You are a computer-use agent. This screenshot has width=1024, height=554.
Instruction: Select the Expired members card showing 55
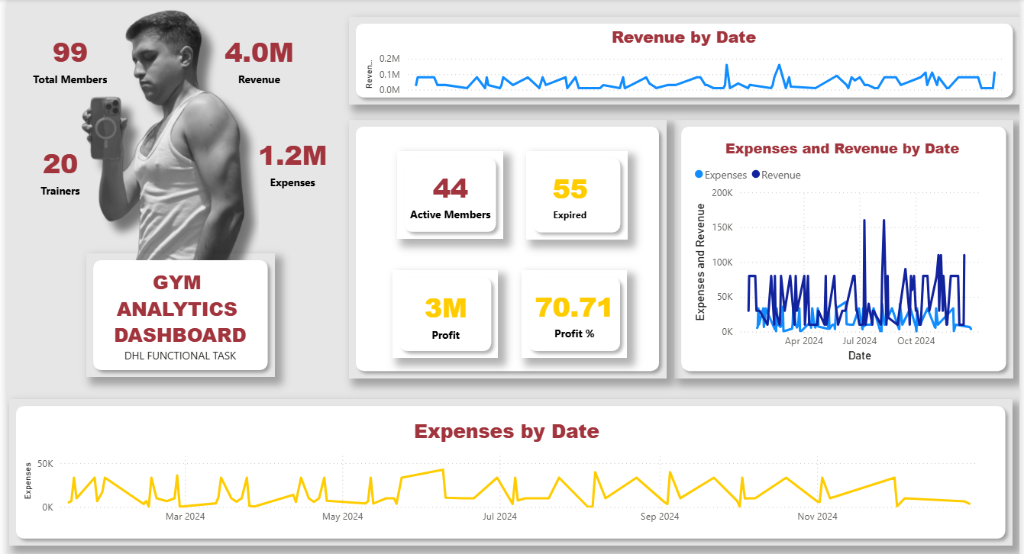(x=570, y=194)
